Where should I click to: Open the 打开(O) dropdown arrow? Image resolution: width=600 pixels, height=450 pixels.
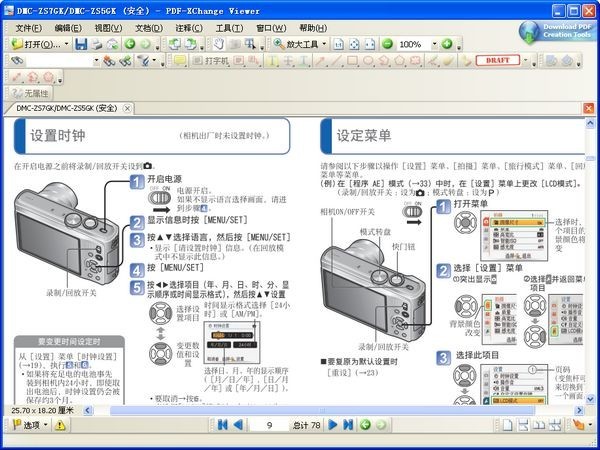click(66, 44)
